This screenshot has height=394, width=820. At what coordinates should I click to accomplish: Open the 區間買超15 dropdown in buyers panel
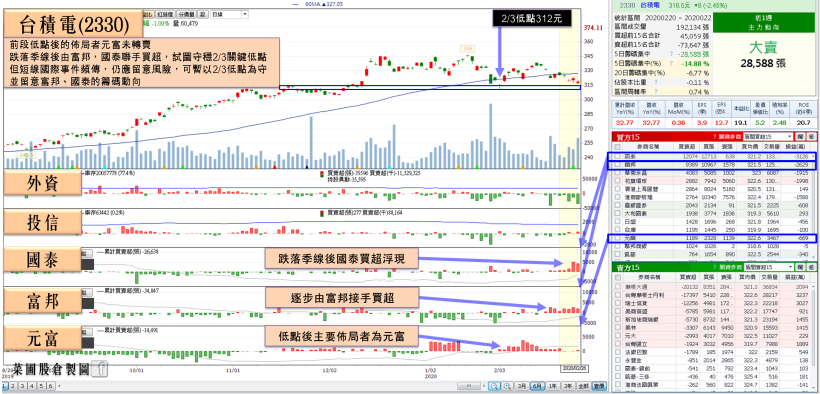tap(768, 137)
